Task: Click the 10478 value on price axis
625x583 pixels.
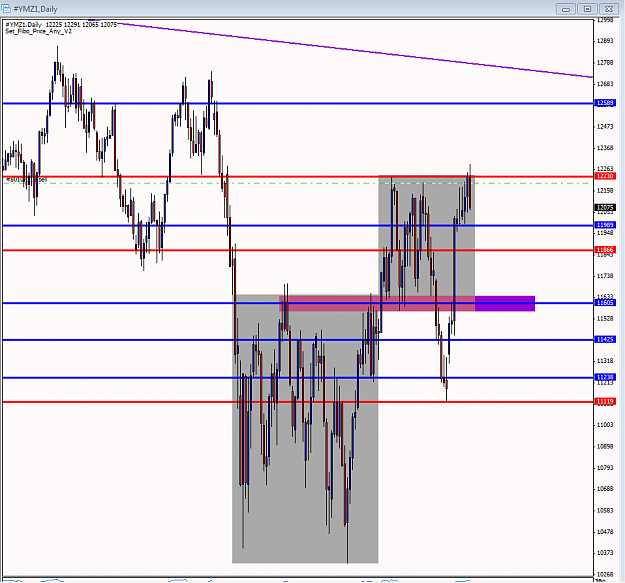Action: [x=605, y=532]
